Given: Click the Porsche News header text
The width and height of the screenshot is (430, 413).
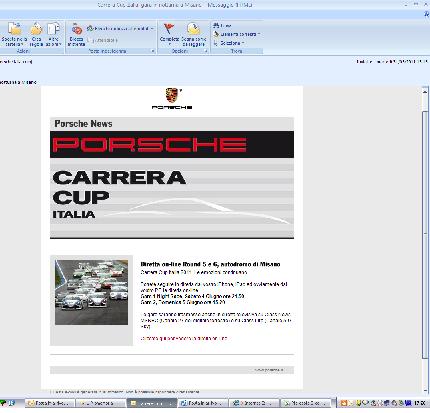Looking at the screenshot, I should click(83, 124).
